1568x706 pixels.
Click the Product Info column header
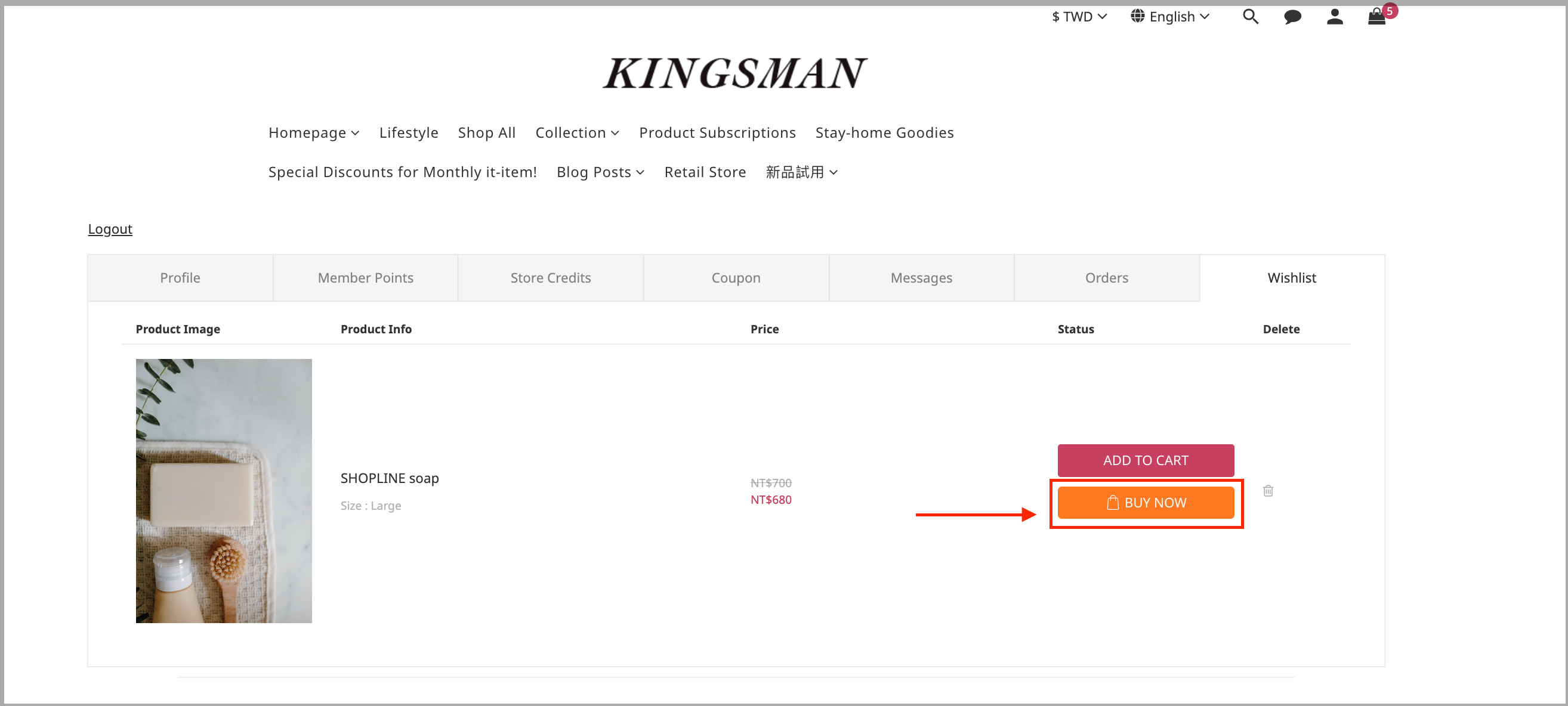[x=375, y=329]
